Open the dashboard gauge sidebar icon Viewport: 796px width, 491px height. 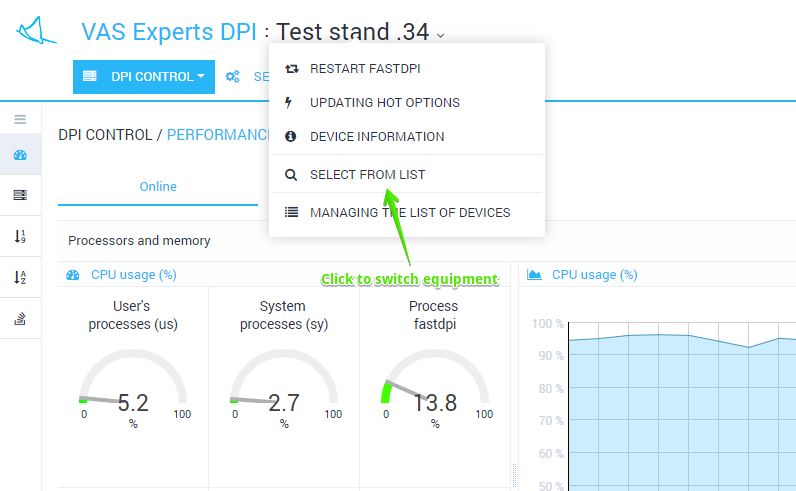coord(20,155)
